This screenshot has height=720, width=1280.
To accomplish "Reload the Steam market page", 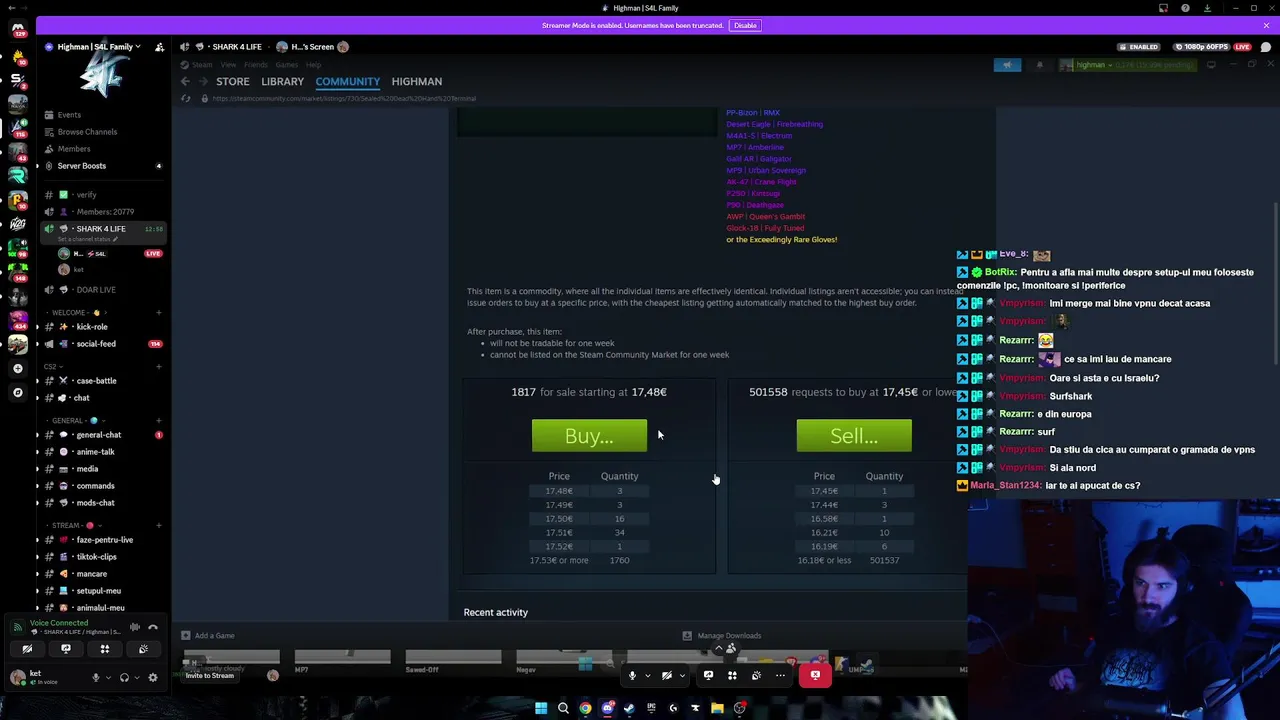I will click(185, 98).
